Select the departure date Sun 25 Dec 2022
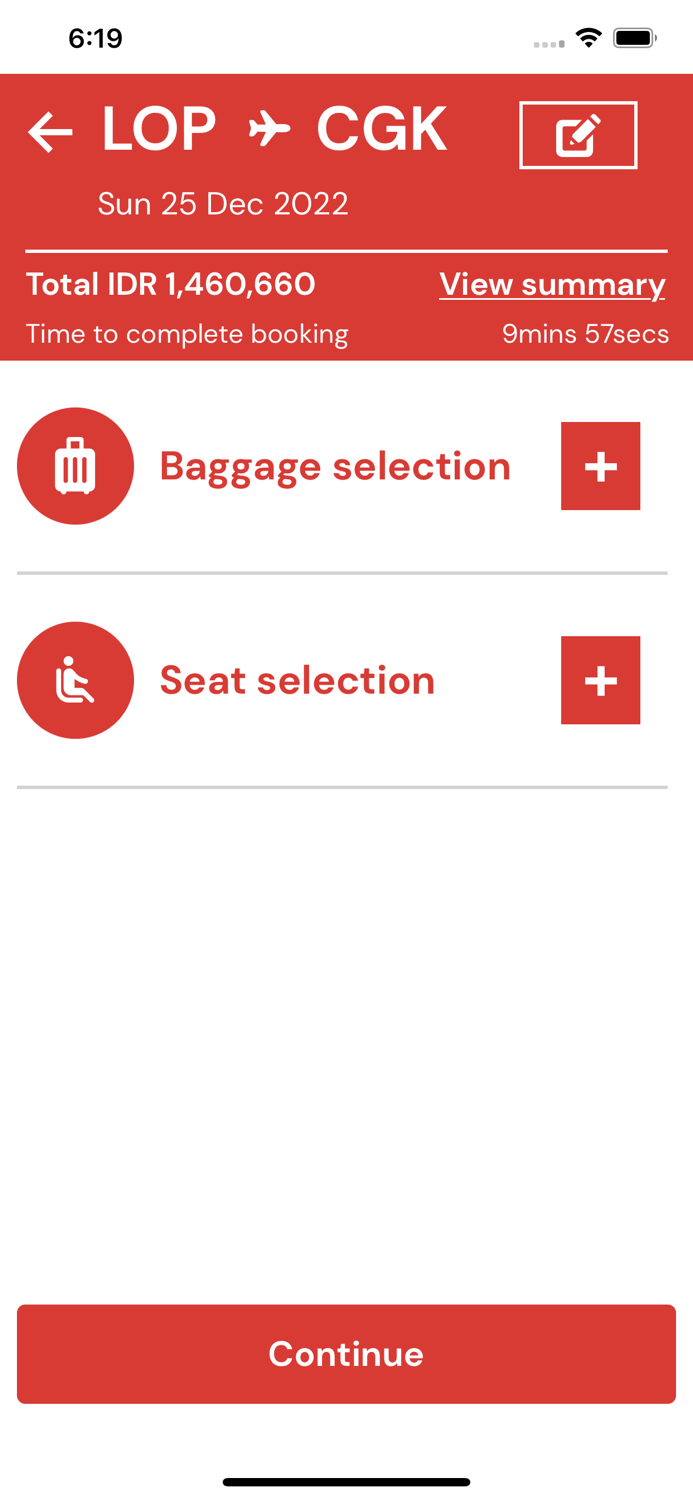This screenshot has height=1500, width=693. [223, 203]
